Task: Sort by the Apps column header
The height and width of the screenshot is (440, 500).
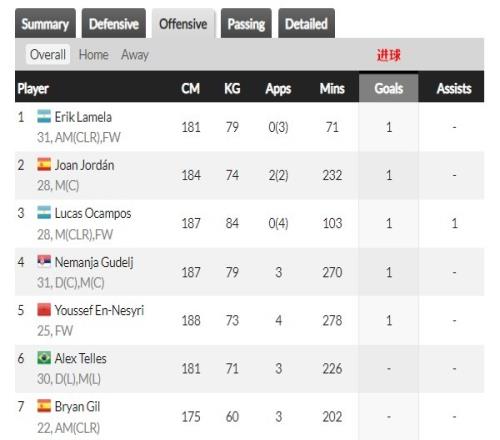Action: [x=278, y=89]
